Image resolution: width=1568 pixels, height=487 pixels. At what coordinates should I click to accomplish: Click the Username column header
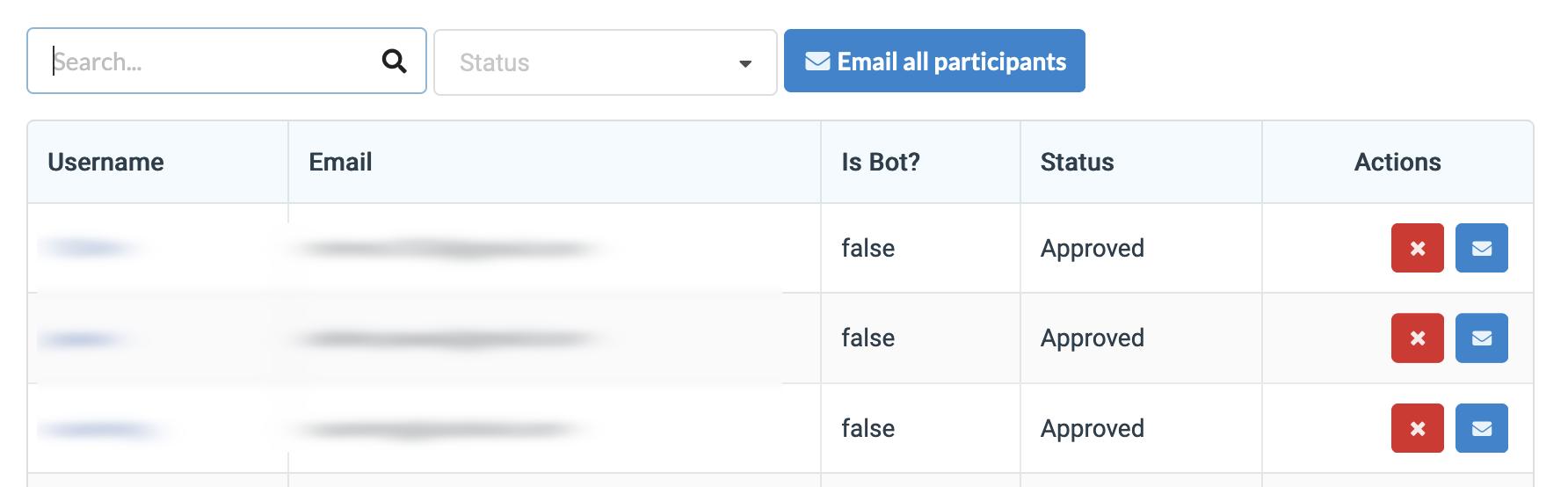point(105,162)
